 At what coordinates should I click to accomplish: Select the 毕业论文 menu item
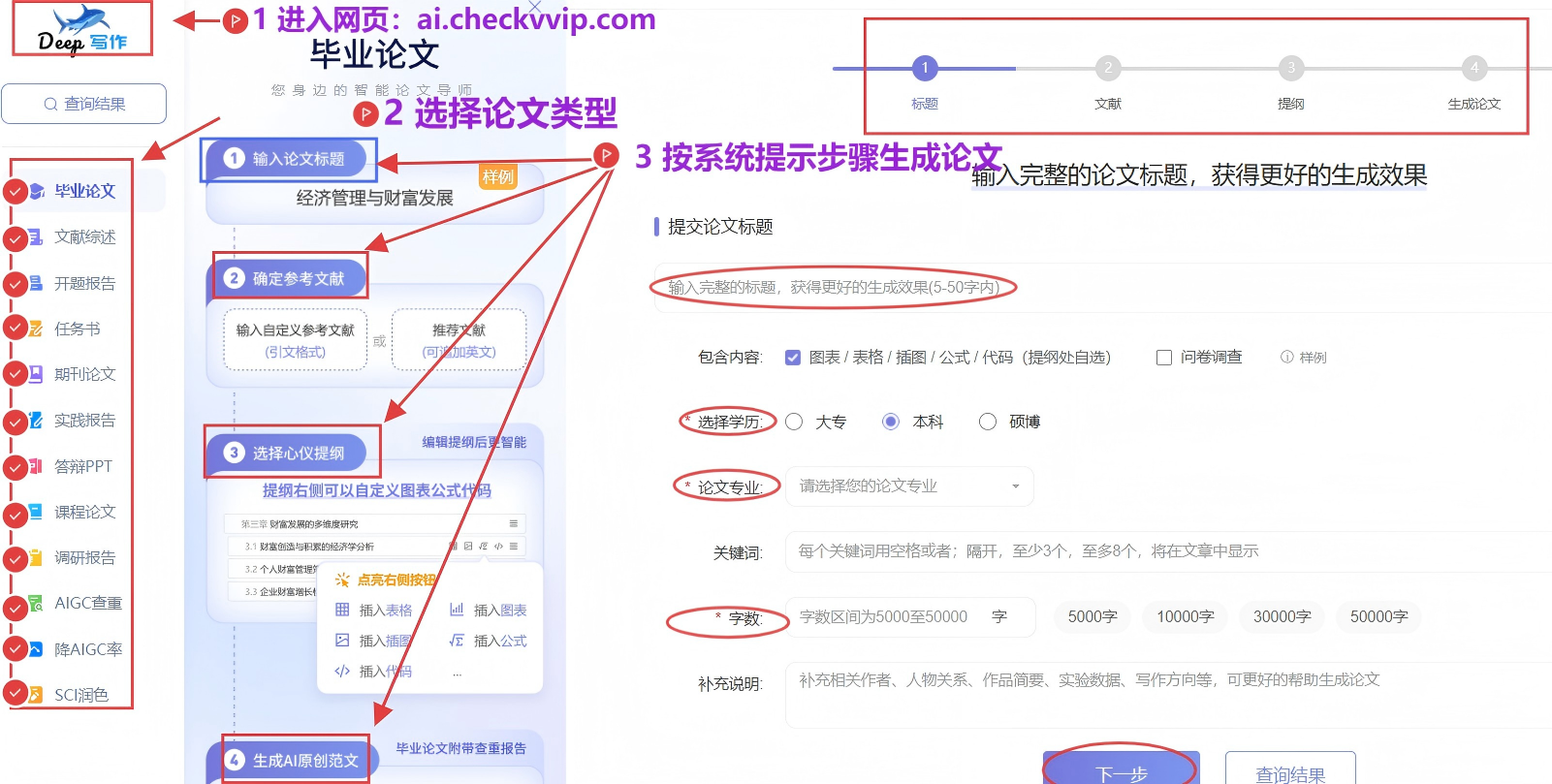(84, 192)
